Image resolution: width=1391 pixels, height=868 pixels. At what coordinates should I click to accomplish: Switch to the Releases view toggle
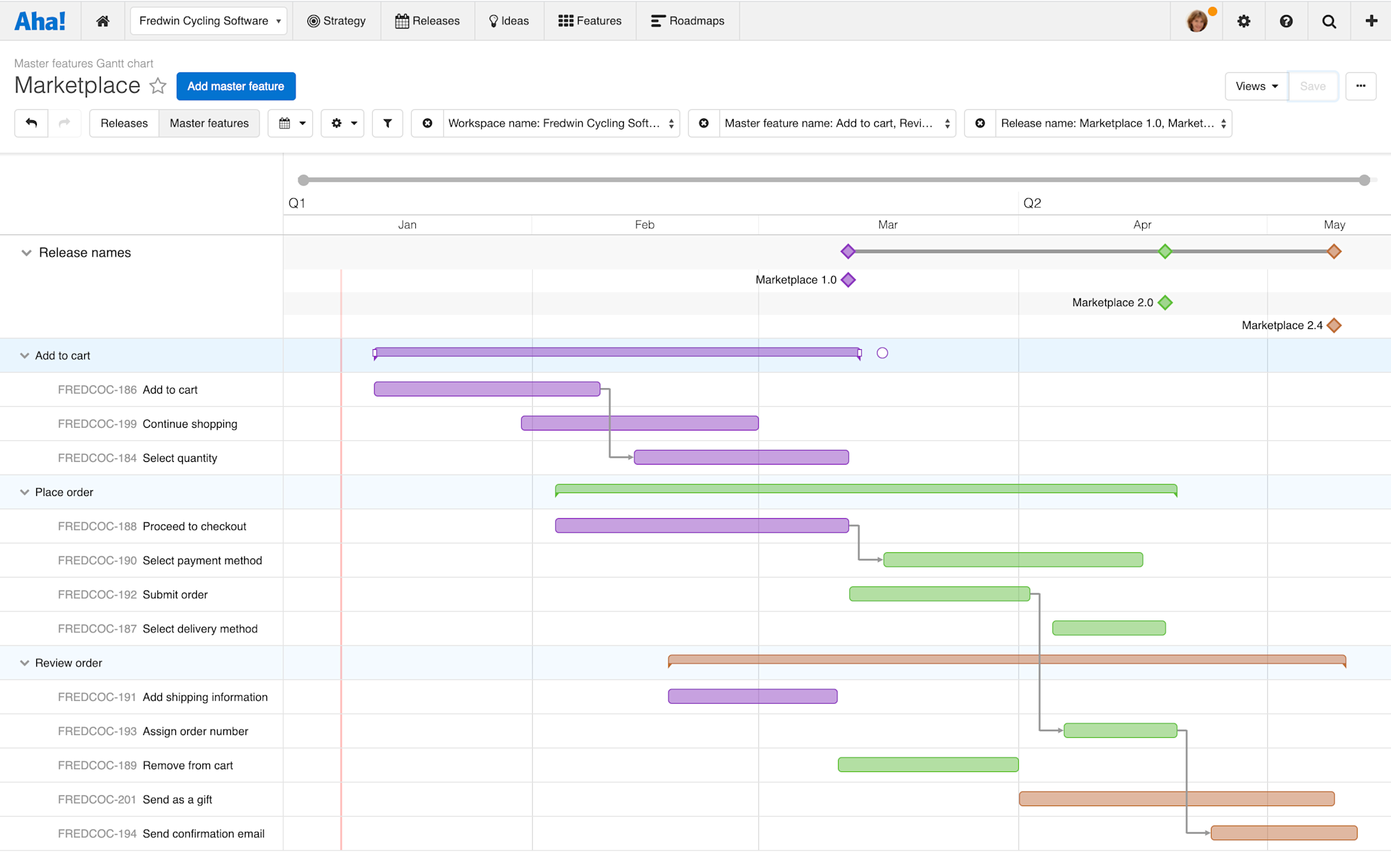[x=124, y=123]
